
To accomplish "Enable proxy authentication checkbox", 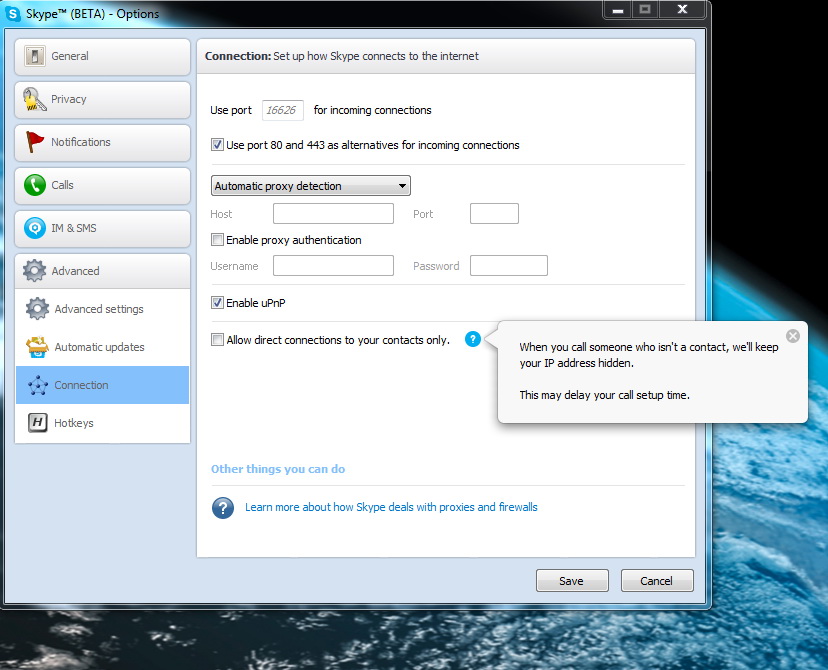I will tap(217, 240).
